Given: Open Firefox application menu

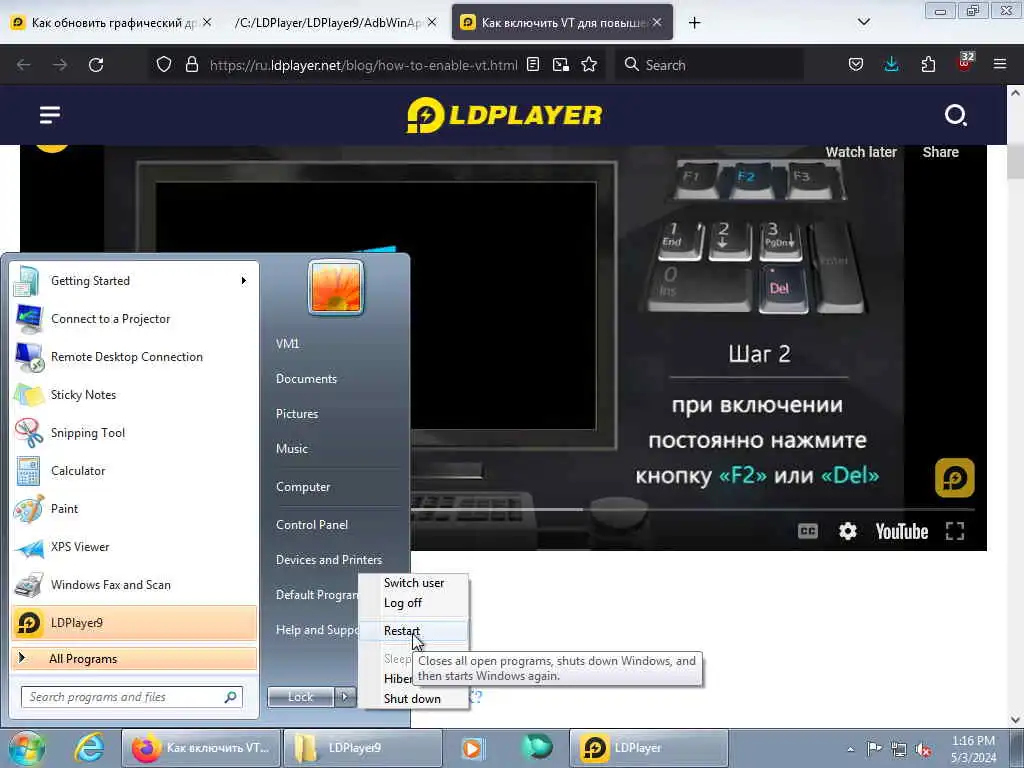Looking at the screenshot, I should tap(1000, 65).
